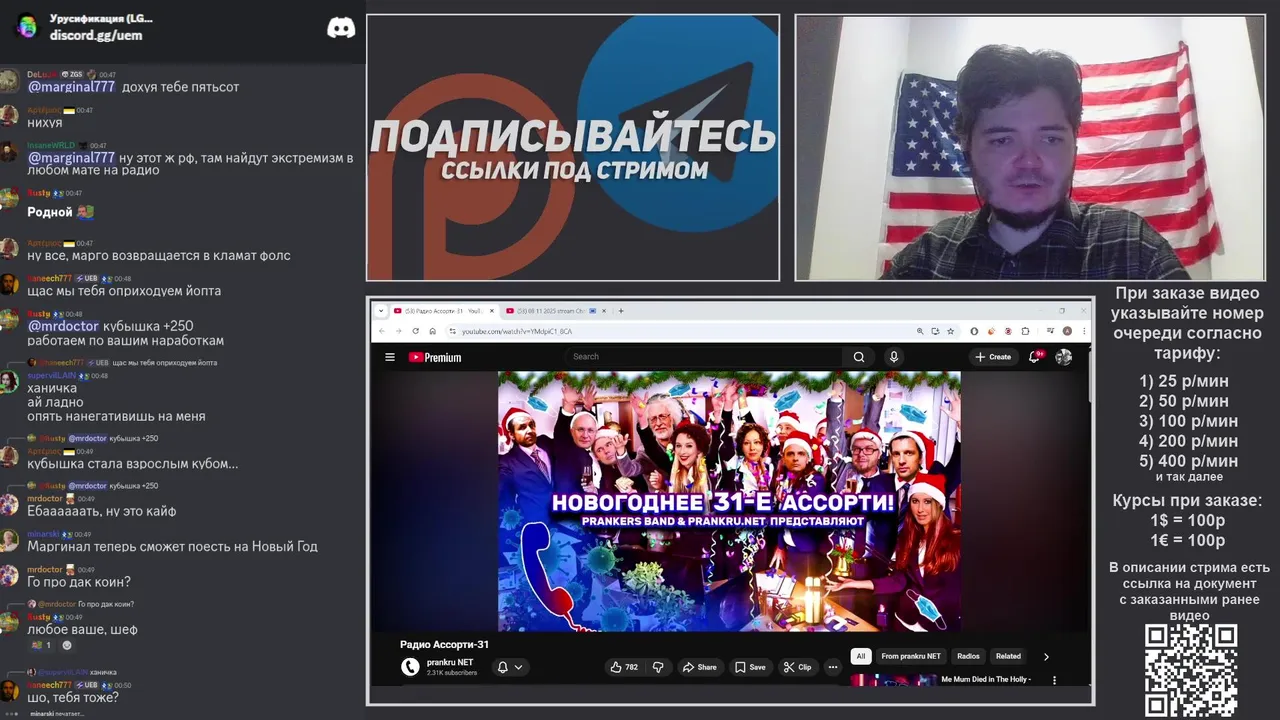Click the browser home icon
Viewport: 1280px width, 720px height.
tap(432, 331)
